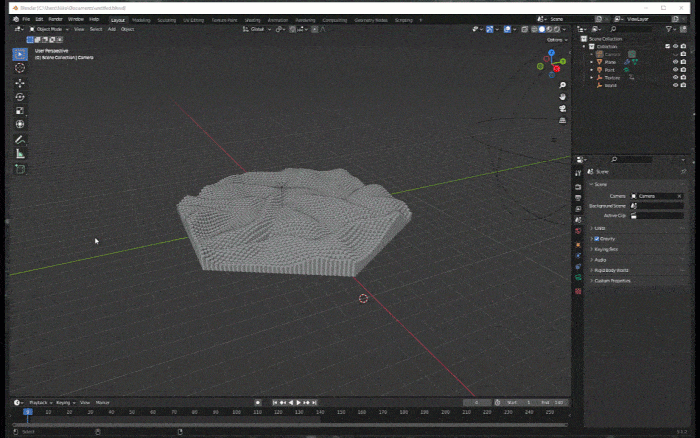Enable snapping magnet toggle

[x=292, y=29]
